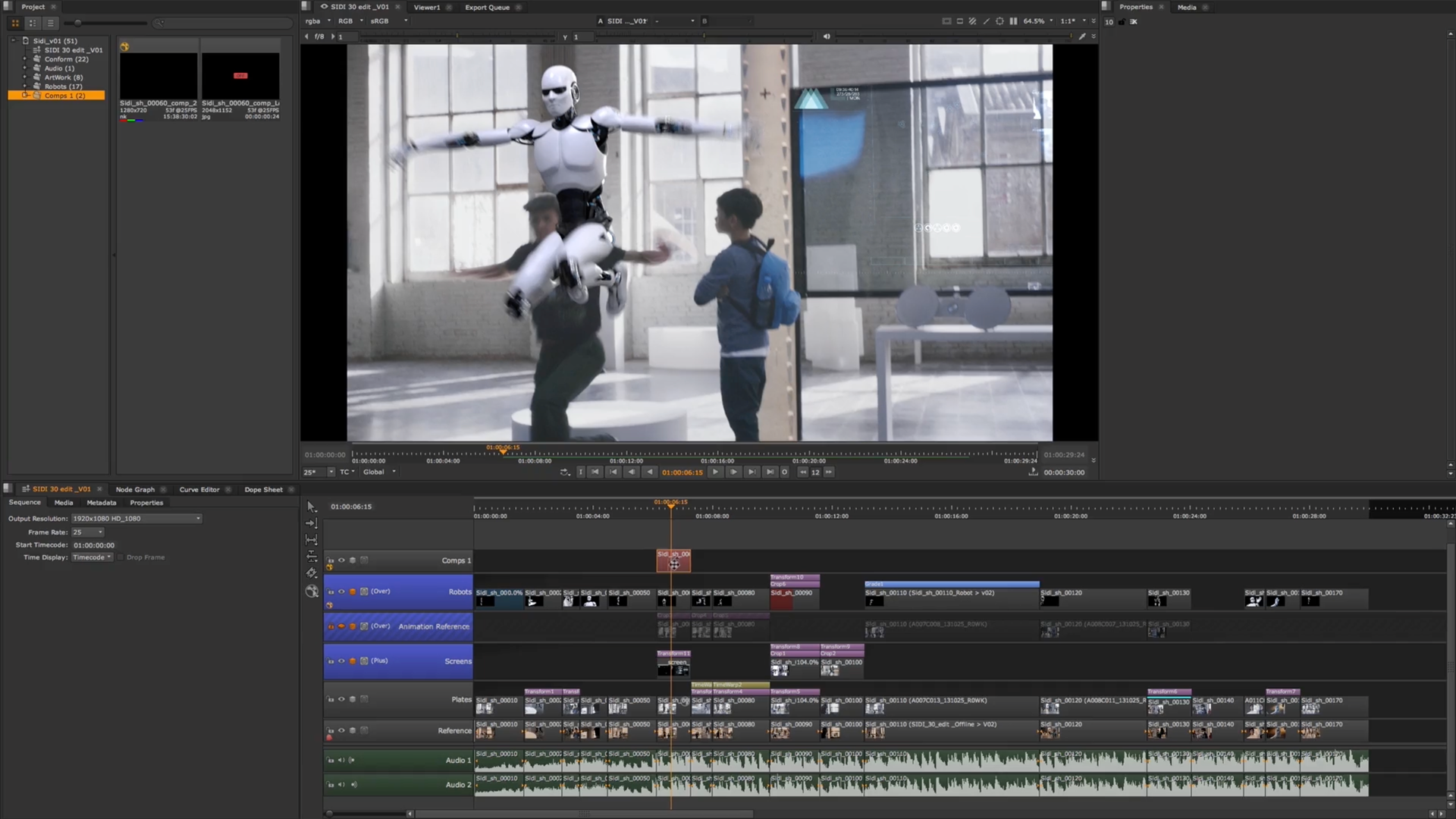This screenshot has height=819, width=1456.
Task: Select the Sidi_sh_00060_comp_2 thumbnail in the bin
Action: [157, 76]
